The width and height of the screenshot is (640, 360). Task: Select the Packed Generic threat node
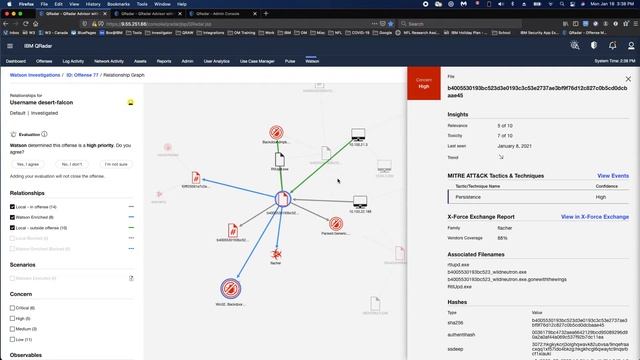[x=336, y=224]
